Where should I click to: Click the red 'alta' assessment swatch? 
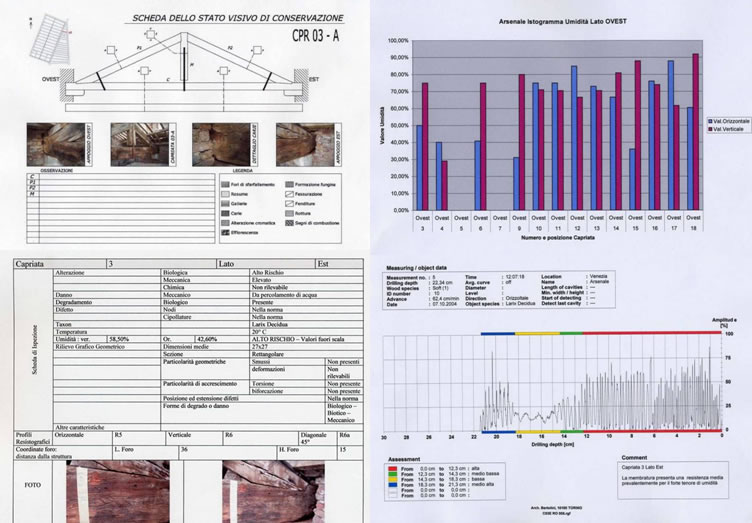393,468
